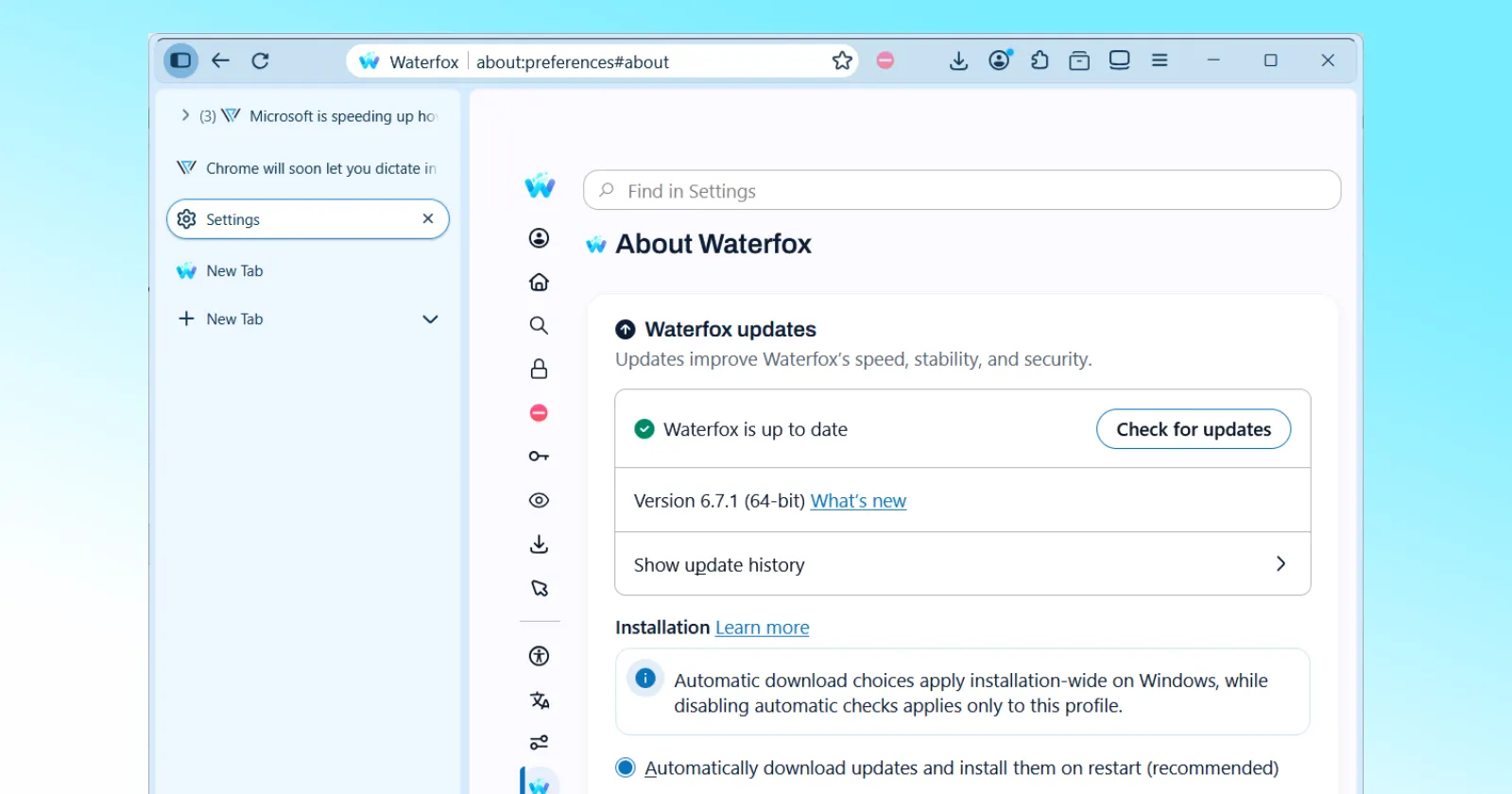Viewport: 1512px width, 794px height.
Task: Open the cursor pointer settings category
Action: pos(539,588)
